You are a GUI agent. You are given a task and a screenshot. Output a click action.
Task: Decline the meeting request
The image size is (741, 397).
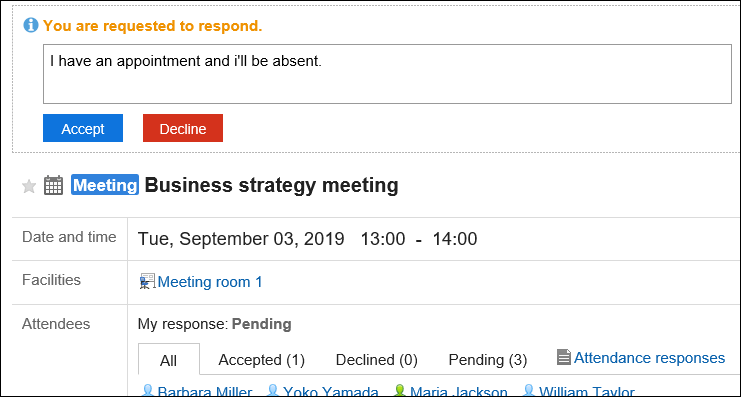coord(183,128)
